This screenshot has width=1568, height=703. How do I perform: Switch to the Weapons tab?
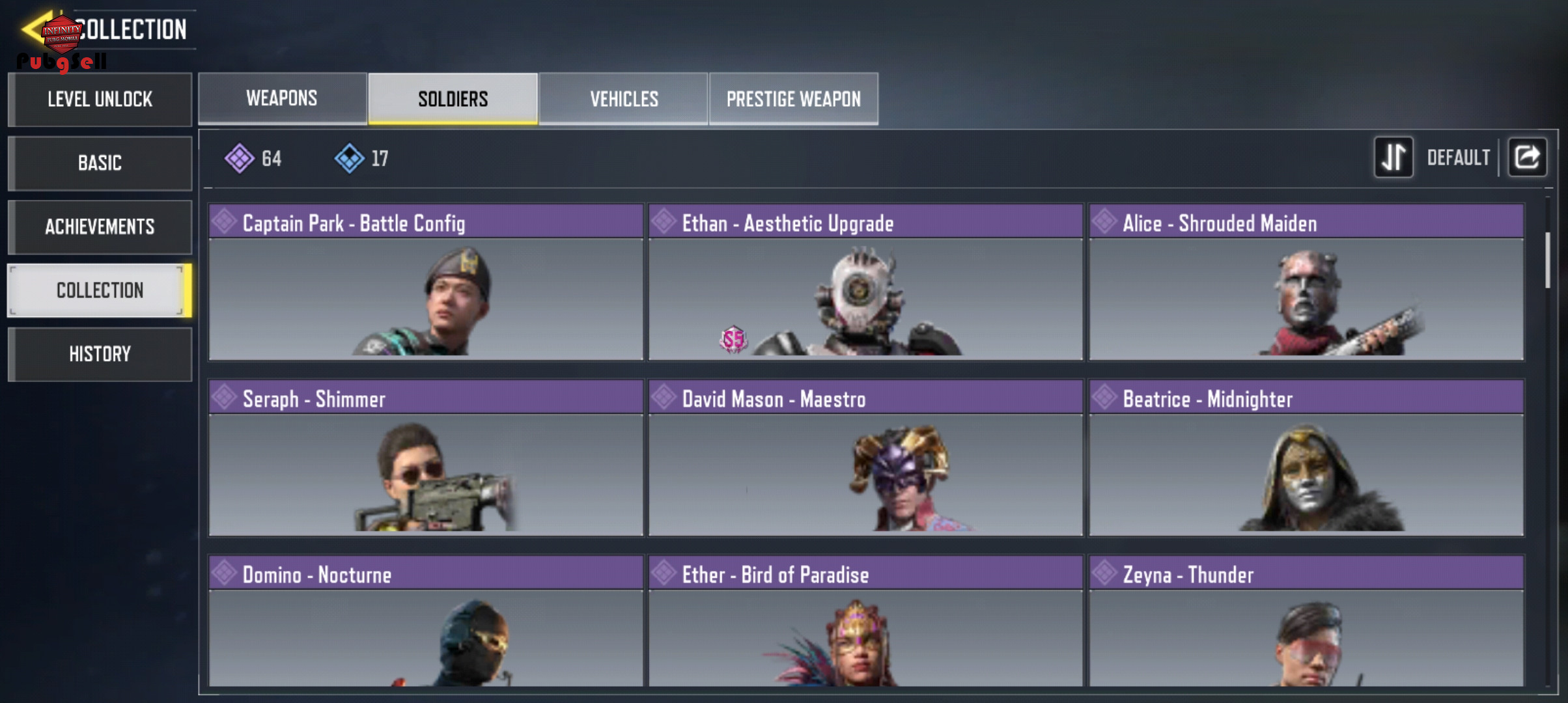(282, 98)
